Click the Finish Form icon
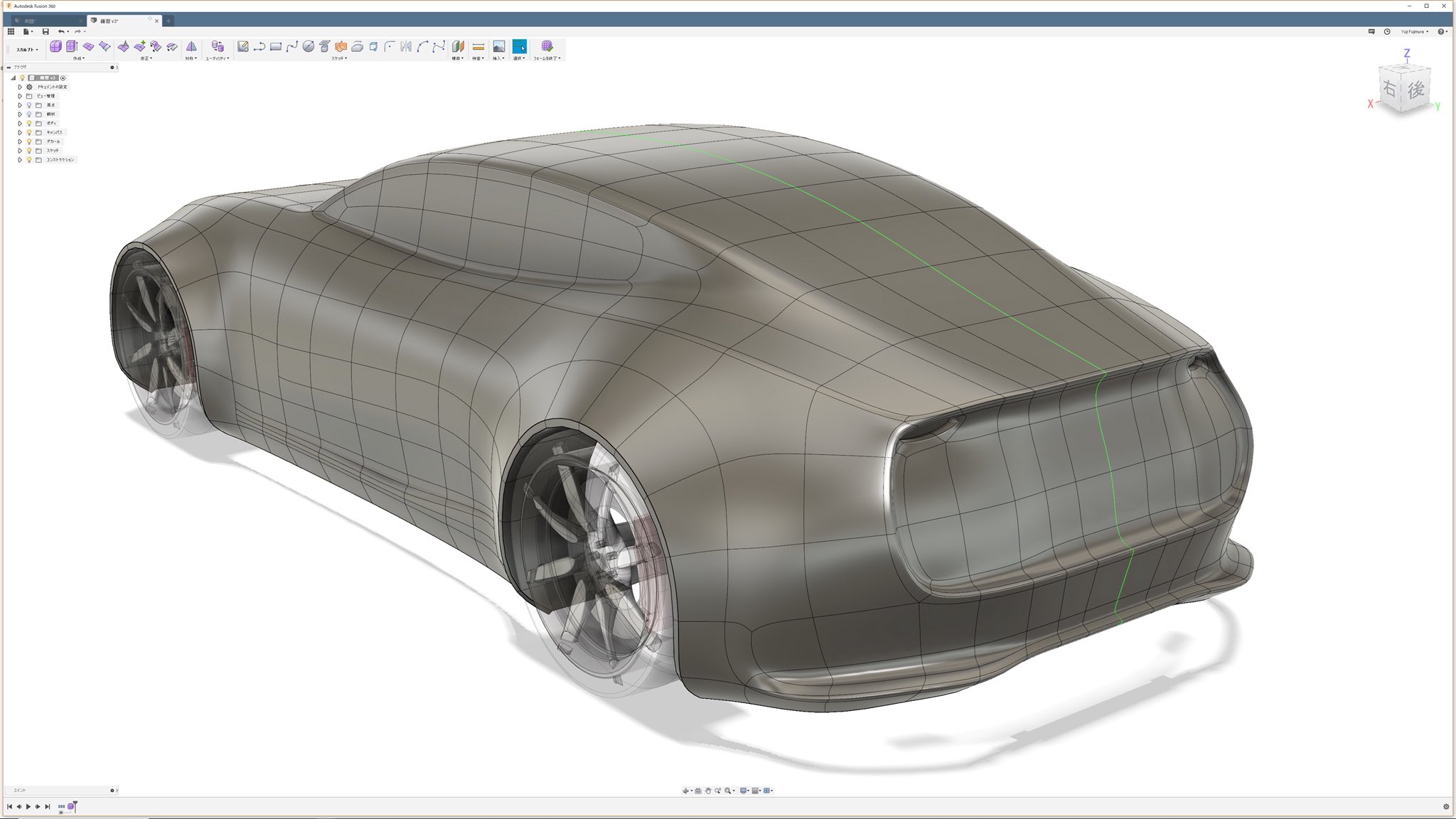Image resolution: width=1456 pixels, height=819 pixels. coord(547,46)
